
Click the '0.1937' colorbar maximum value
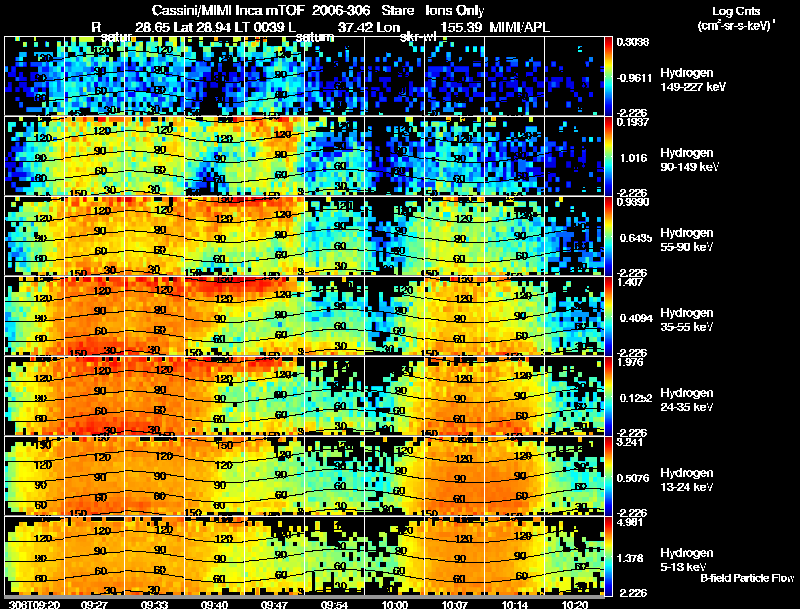coord(633,122)
